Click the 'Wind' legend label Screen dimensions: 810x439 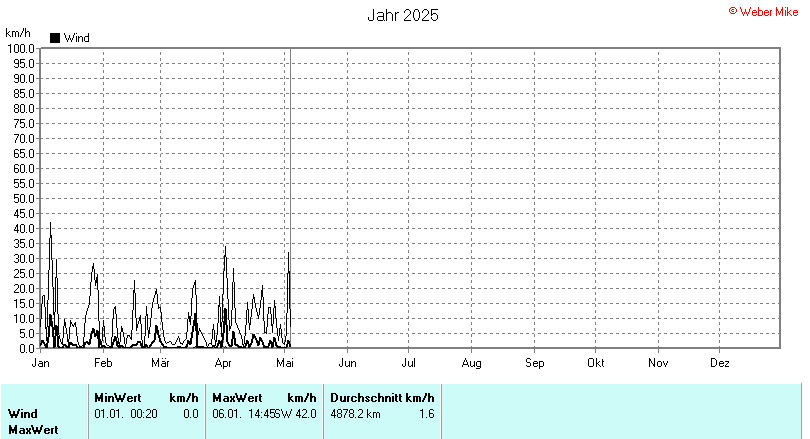coord(76,38)
